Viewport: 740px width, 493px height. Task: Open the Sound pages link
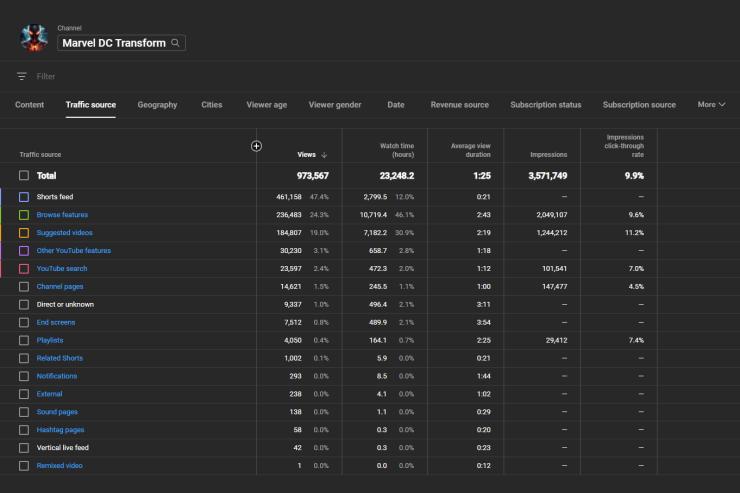57,412
